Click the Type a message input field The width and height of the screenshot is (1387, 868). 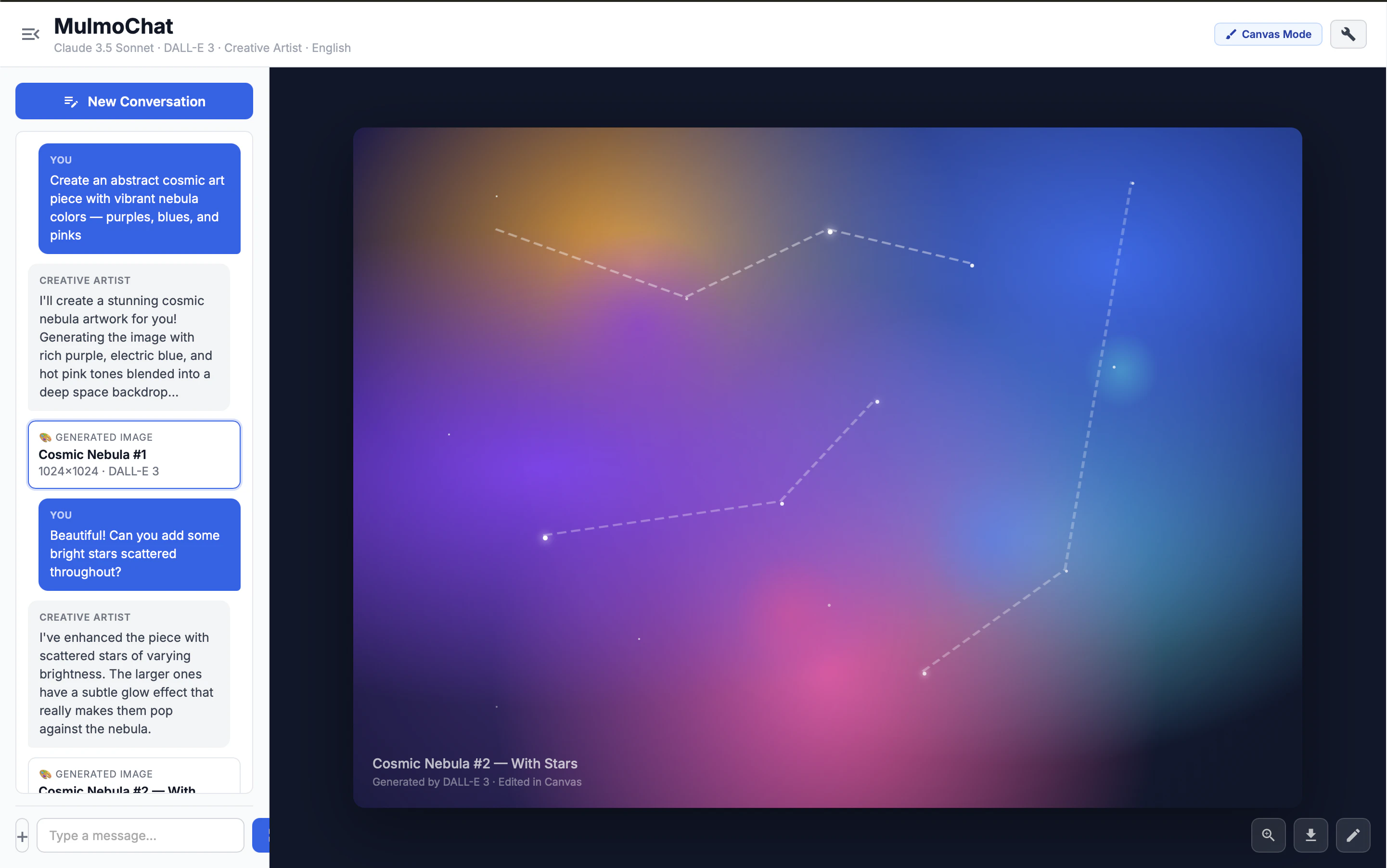(x=140, y=835)
